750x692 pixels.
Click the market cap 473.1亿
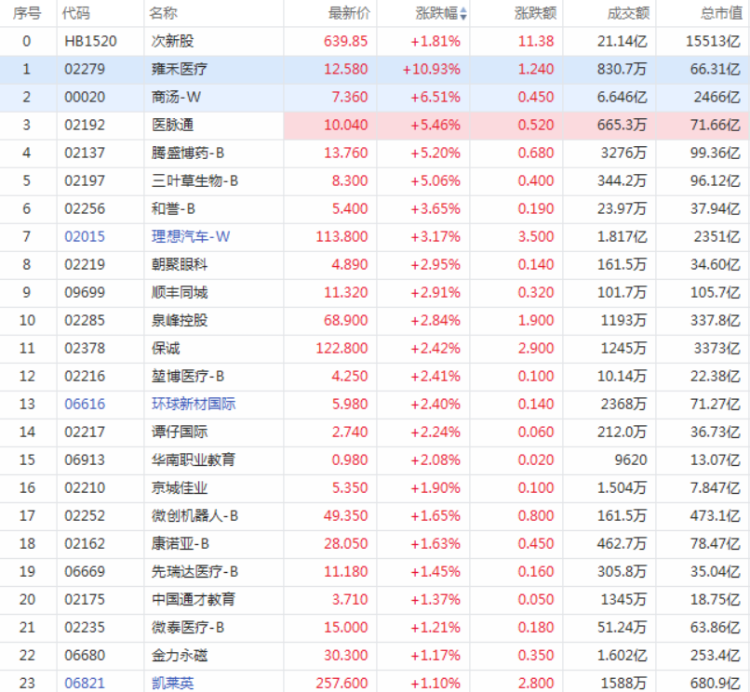pos(716,516)
